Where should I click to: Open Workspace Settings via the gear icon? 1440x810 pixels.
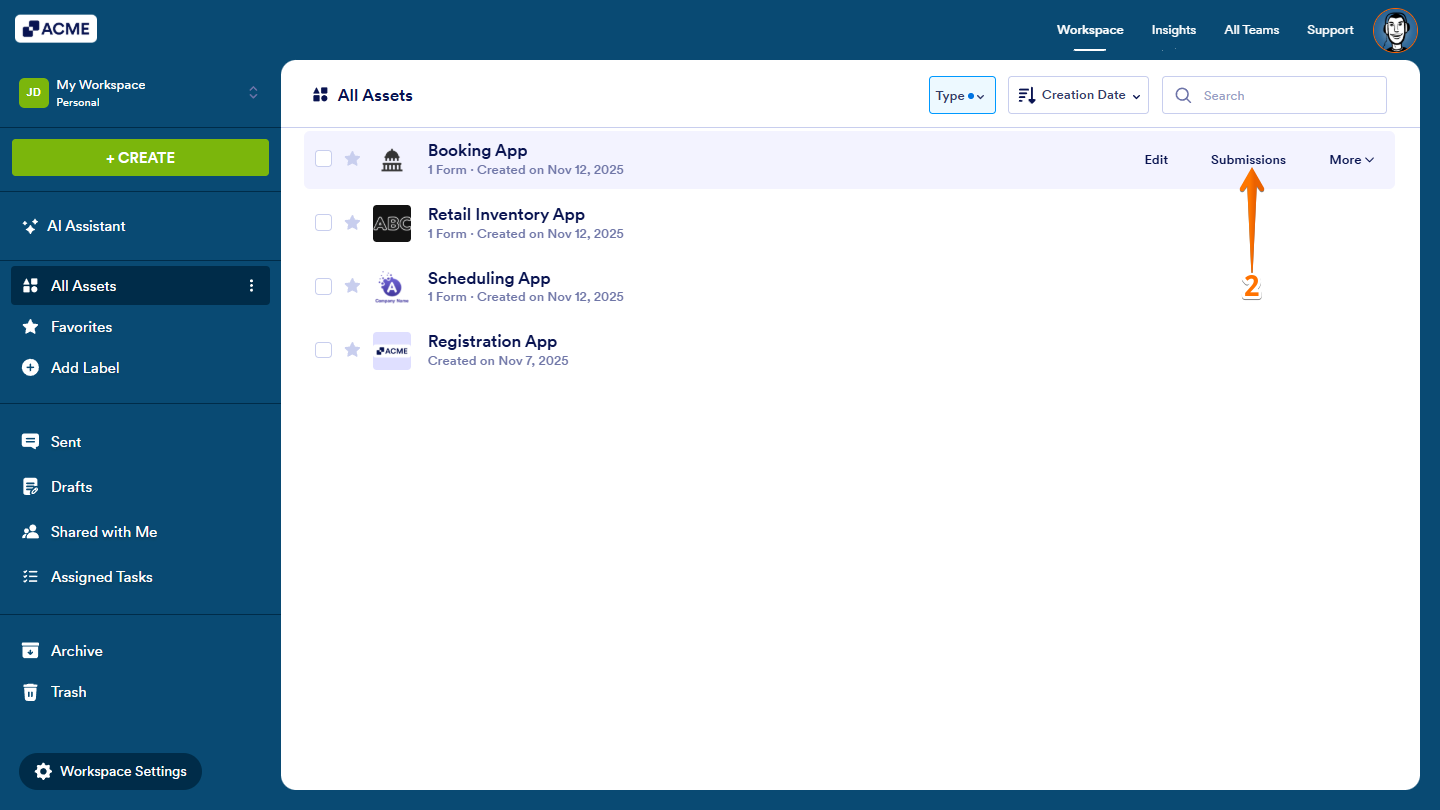click(110, 771)
